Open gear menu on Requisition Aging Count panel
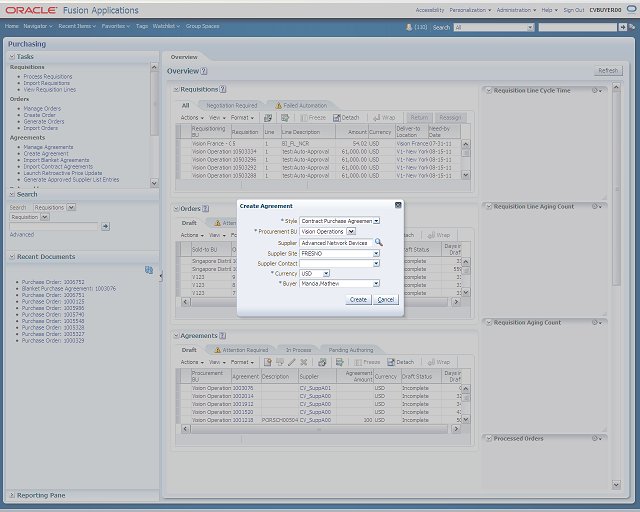Image resolution: width=640 pixels, height=512 pixels. coord(597,323)
